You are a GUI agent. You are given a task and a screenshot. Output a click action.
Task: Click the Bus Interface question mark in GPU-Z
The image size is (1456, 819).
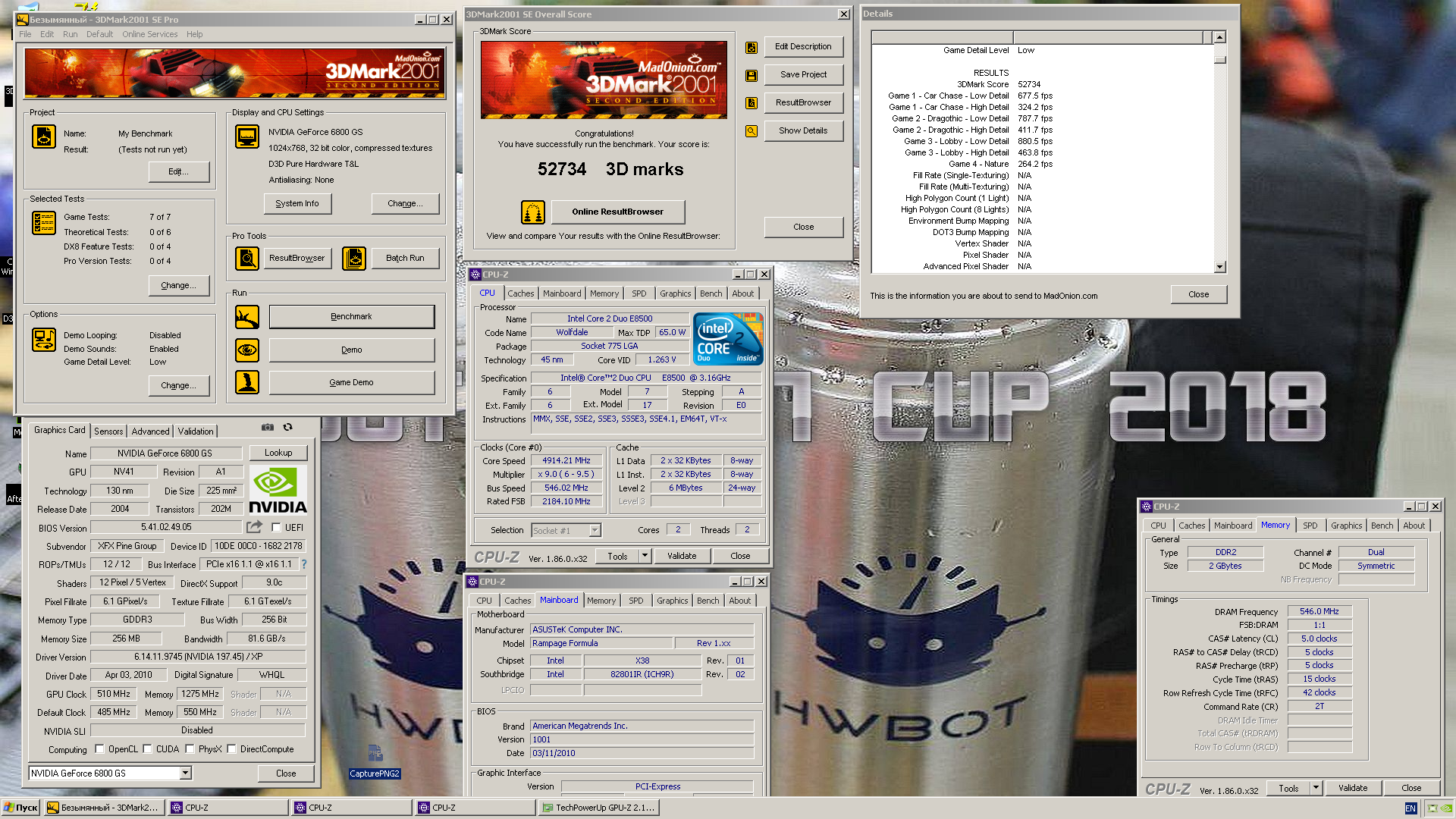point(304,564)
